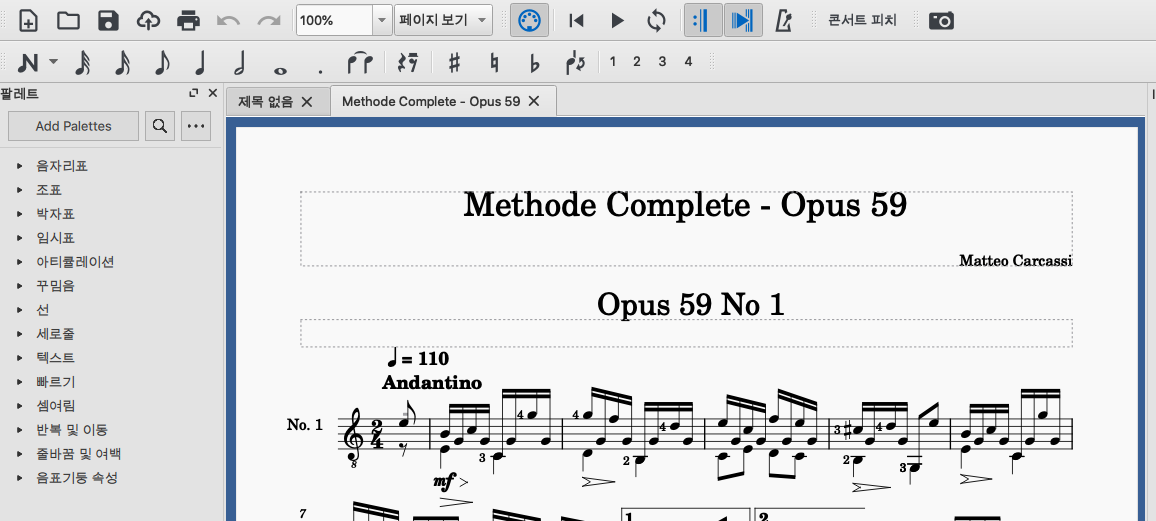1156x521 pixels.
Task: Expand 임시표 palette
Action: [x=21, y=238]
